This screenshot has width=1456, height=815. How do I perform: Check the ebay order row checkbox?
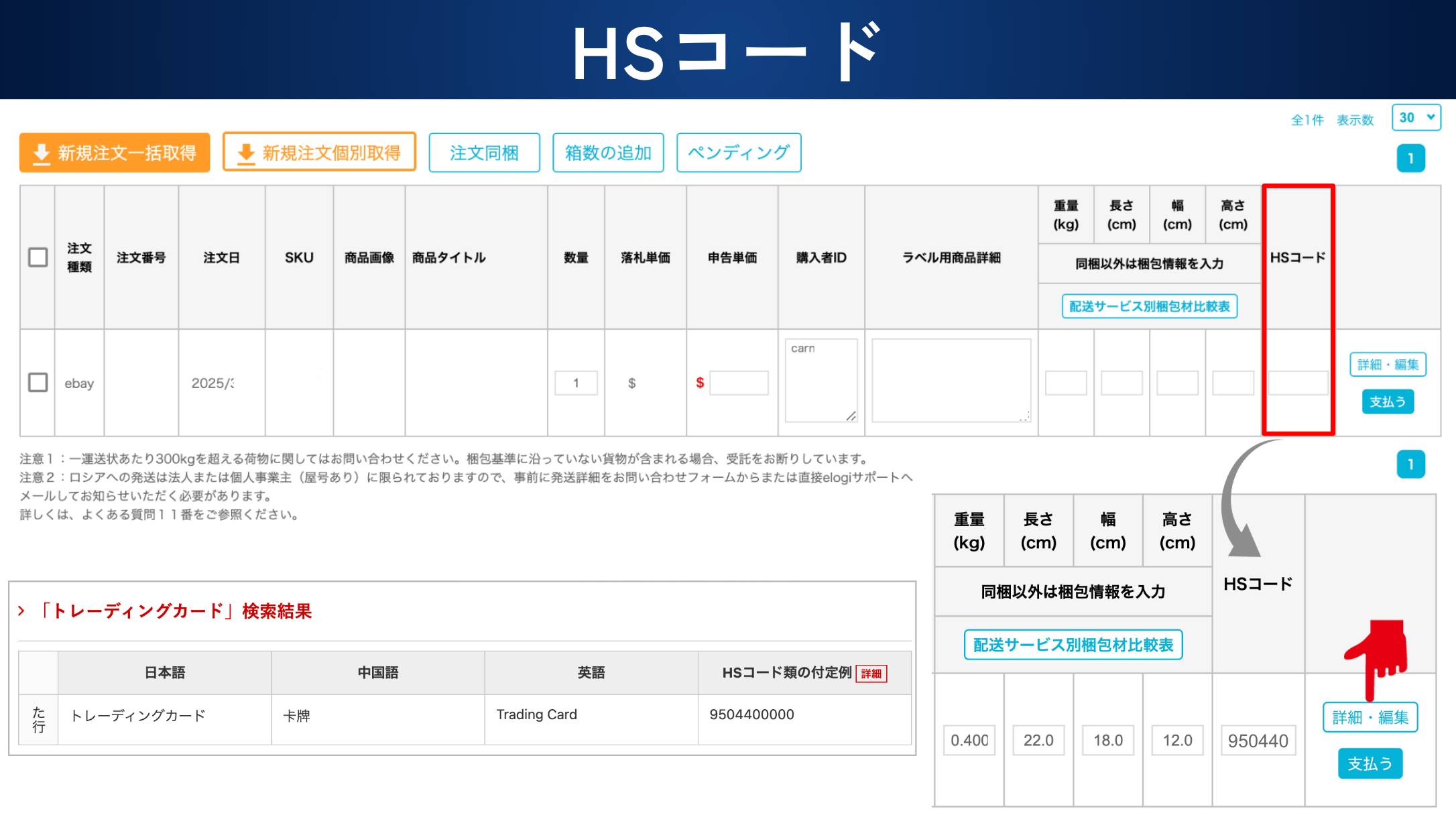(x=38, y=383)
